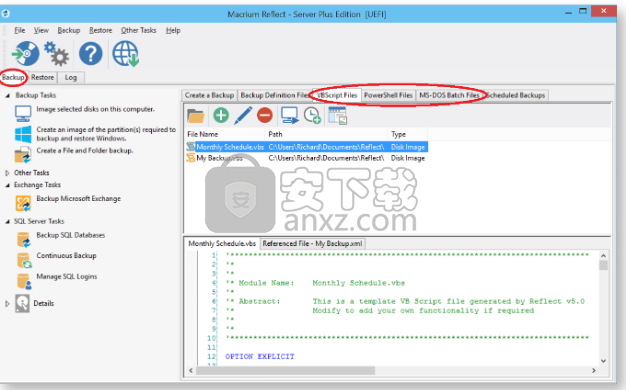Open settings via the gears icon
The height and width of the screenshot is (390, 626).
point(57,53)
